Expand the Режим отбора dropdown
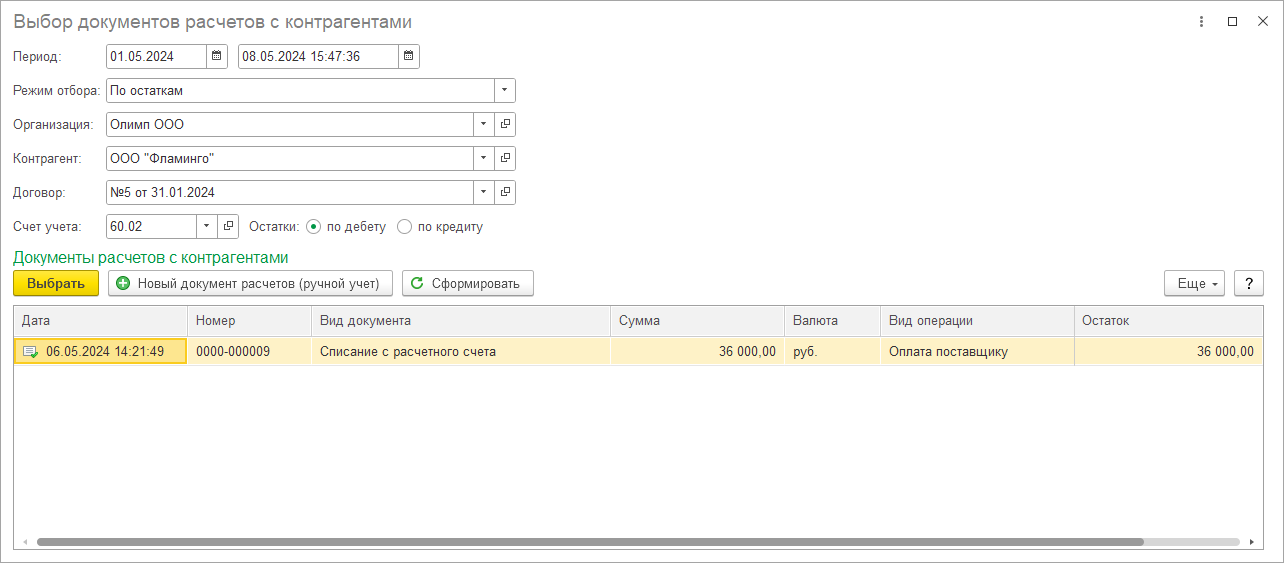The width and height of the screenshot is (1284, 563). pos(505,91)
